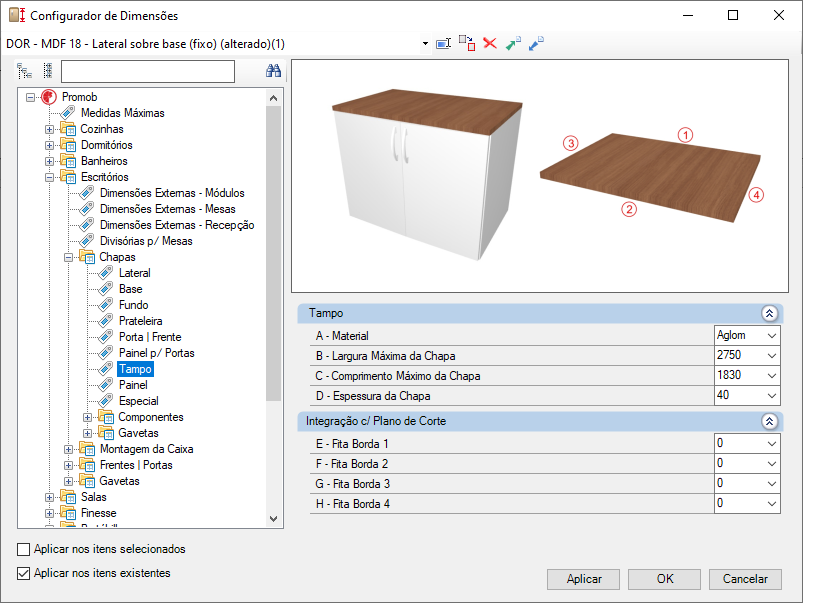
Task: Click the tree search input field
Action: [x=148, y=71]
